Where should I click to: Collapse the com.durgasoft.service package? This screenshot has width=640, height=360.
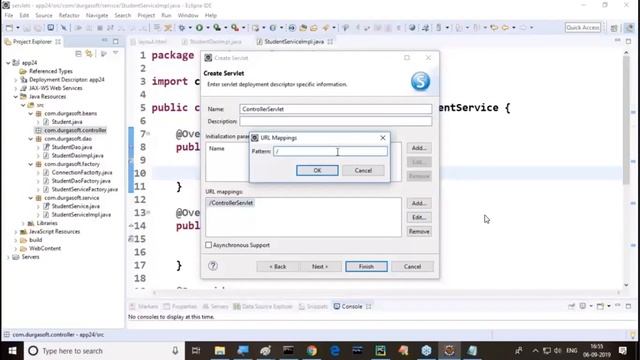point(31,198)
